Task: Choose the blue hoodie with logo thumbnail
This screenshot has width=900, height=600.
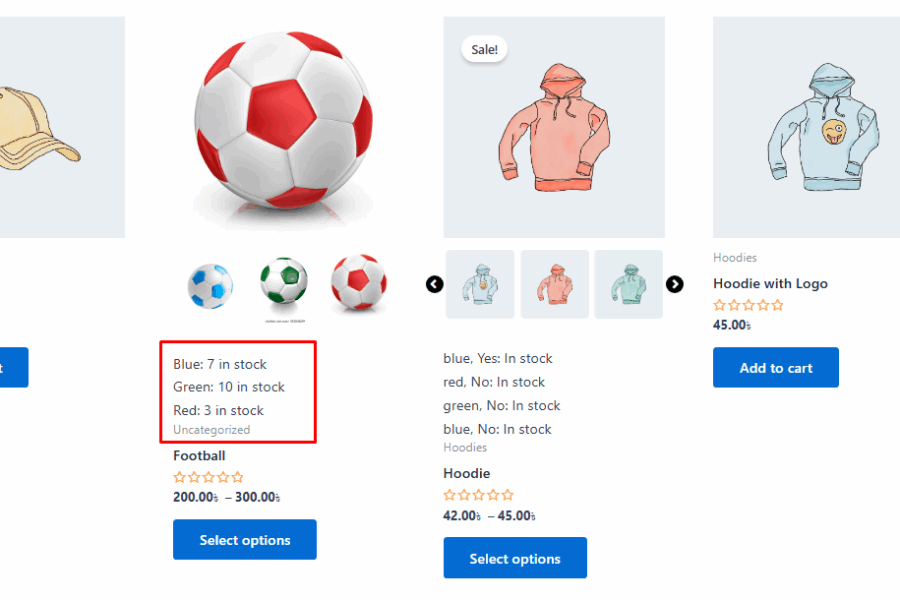Action: [x=480, y=284]
